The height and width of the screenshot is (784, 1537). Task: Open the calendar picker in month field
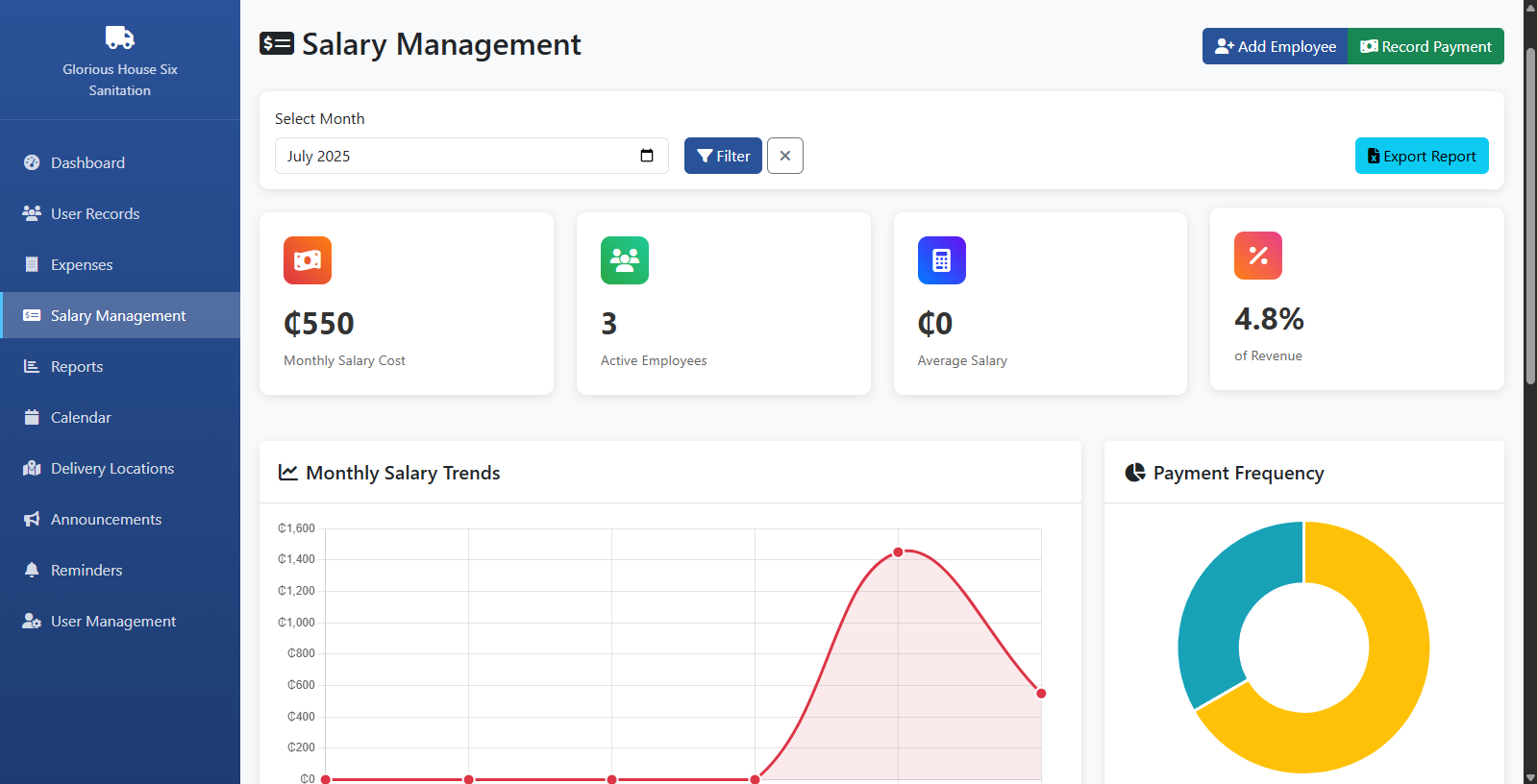(647, 156)
